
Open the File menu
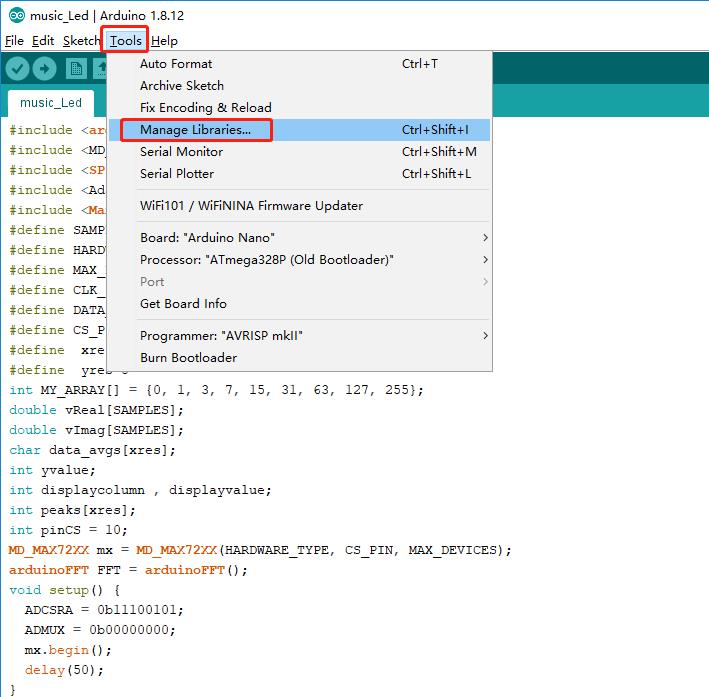tap(14, 41)
